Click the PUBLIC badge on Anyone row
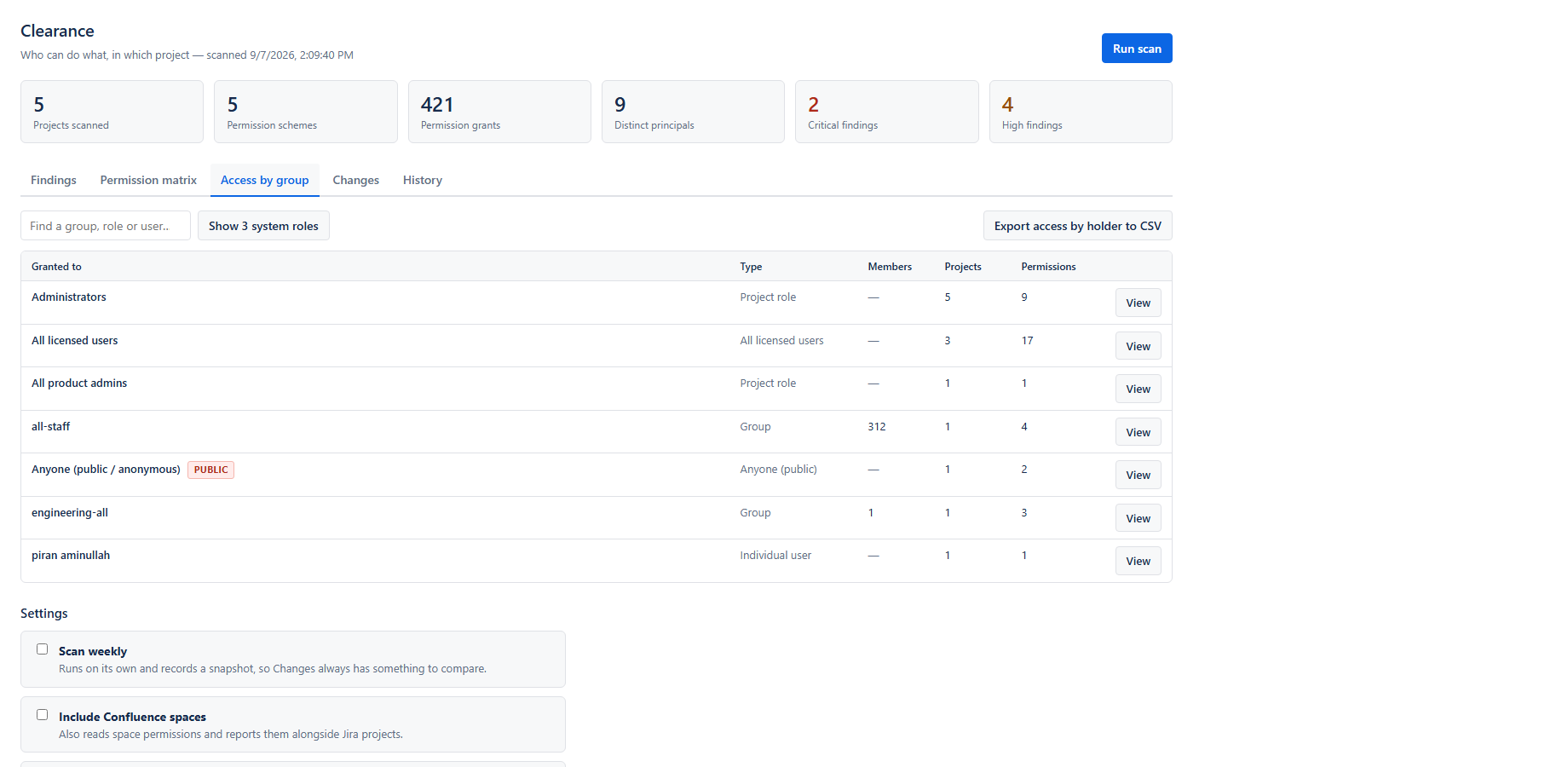The height and width of the screenshot is (767, 1568). point(211,470)
